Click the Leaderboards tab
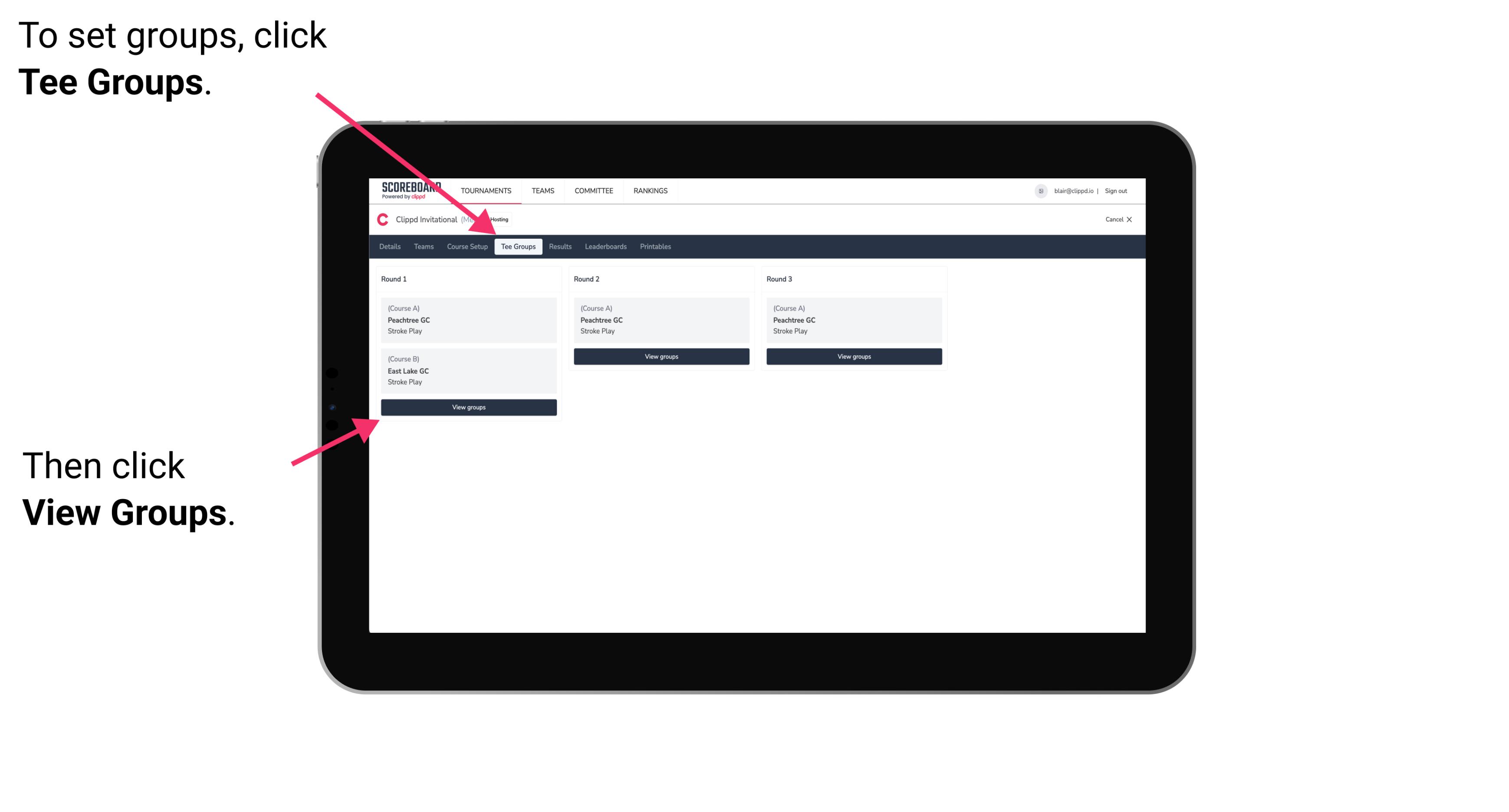Image resolution: width=1509 pixels, height=812 pixels. point(605,246)
